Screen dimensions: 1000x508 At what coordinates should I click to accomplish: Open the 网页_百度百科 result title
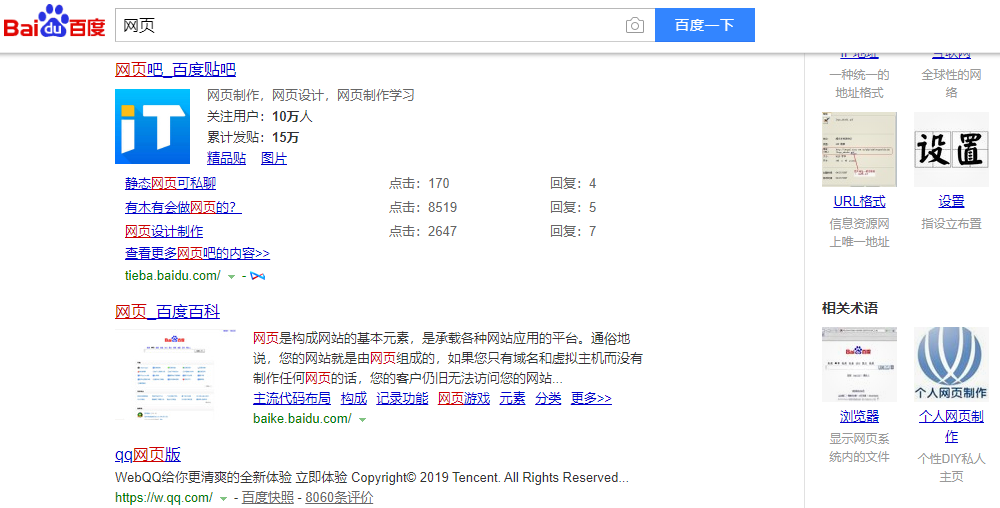pyautogui.click(x=167, y=312)
